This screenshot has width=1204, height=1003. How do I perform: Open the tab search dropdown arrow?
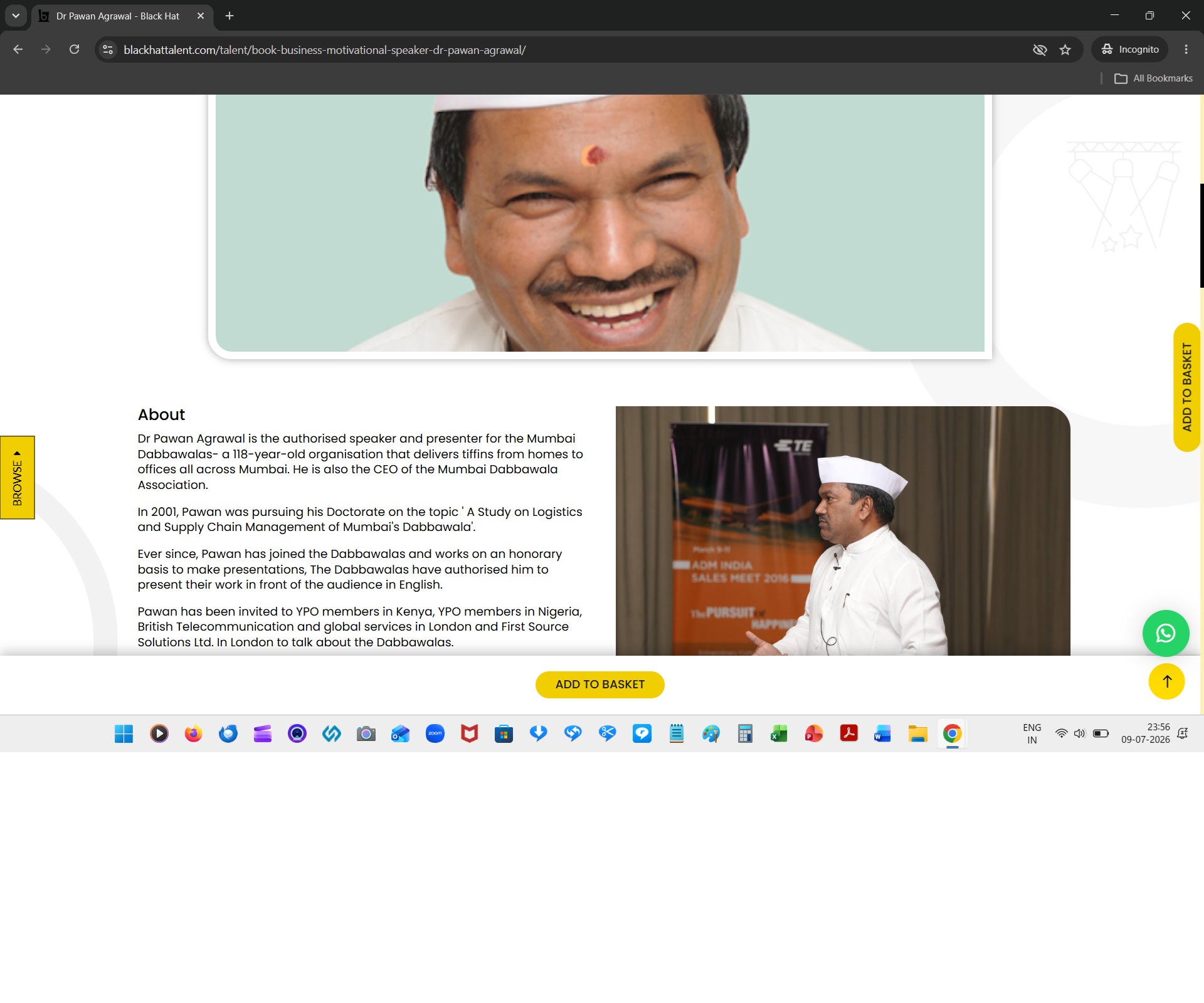coord(16,16)
